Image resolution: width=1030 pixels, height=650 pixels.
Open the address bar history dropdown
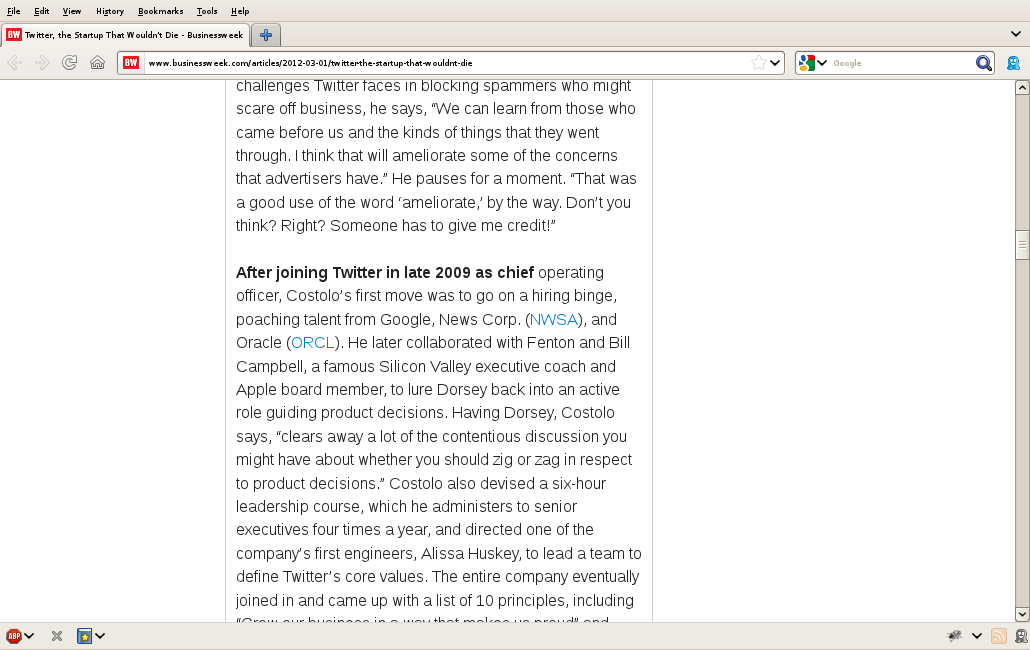[775, 63]
